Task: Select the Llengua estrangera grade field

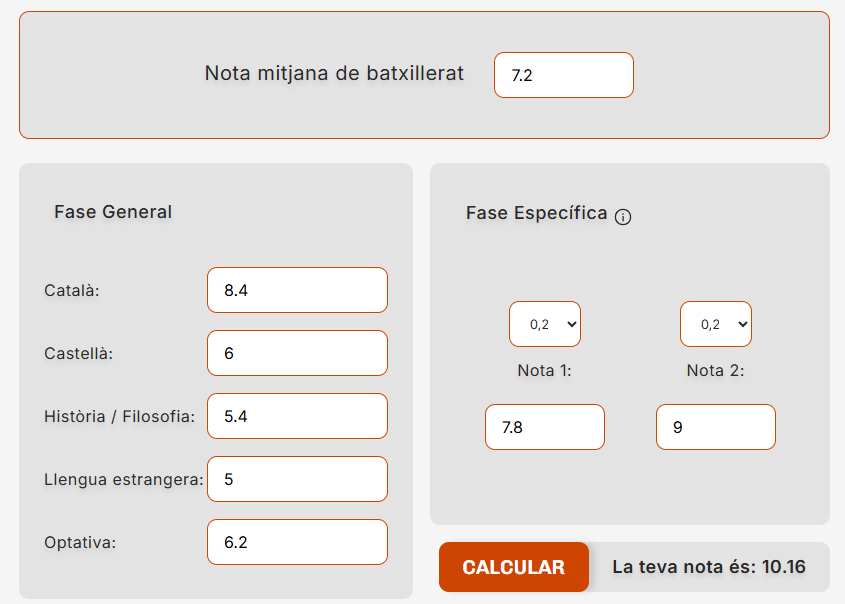Action: pos(297,479)
